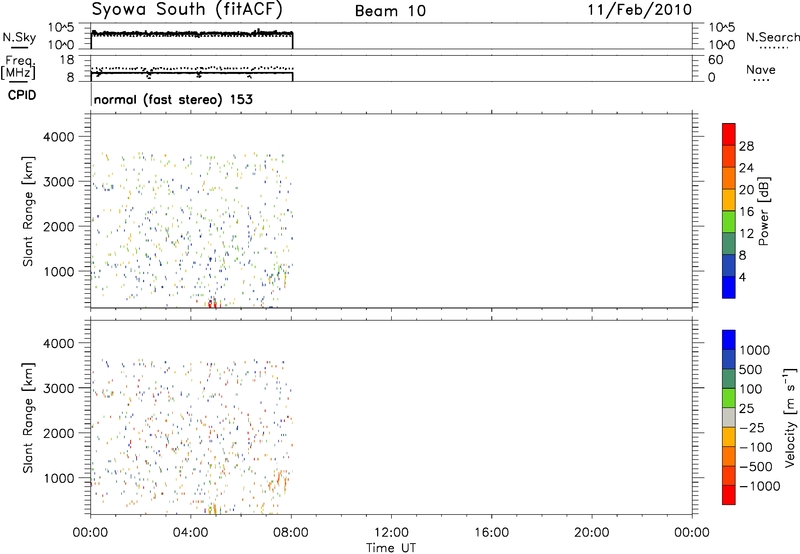The image size is (800, 554).
Task: Click the 'Nave' legend label
Action: [x=761, y=69]
